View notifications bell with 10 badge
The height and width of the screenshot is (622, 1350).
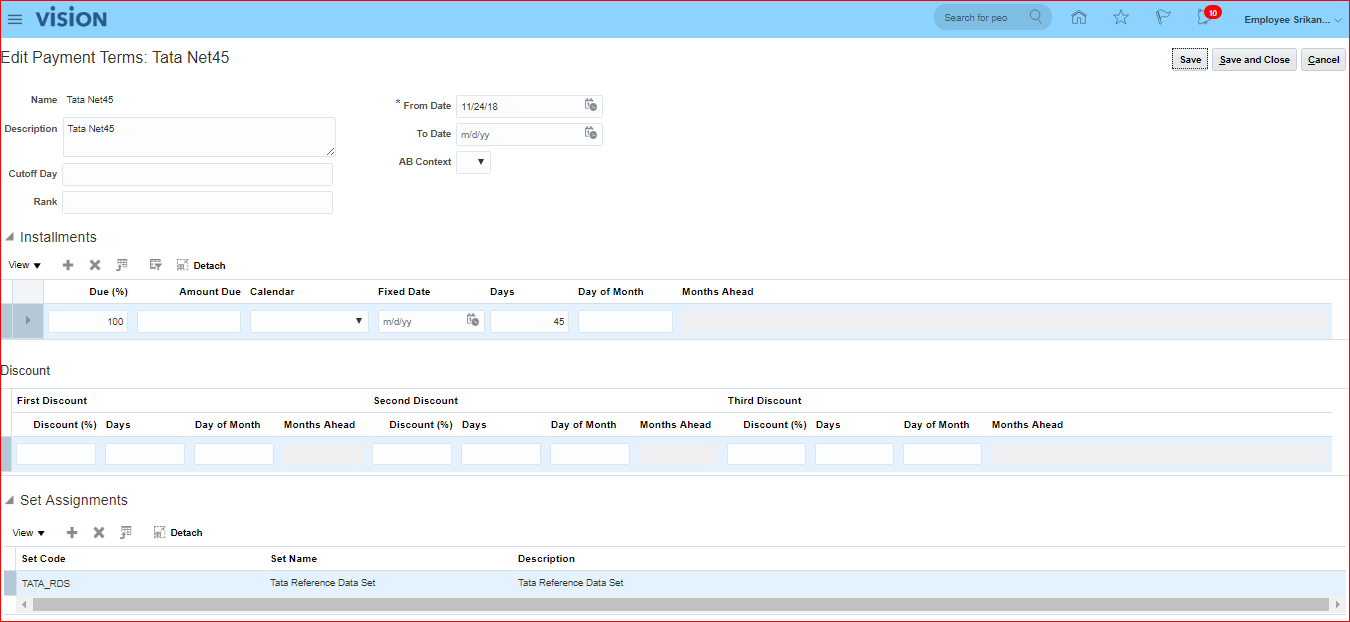(1205, 18)
